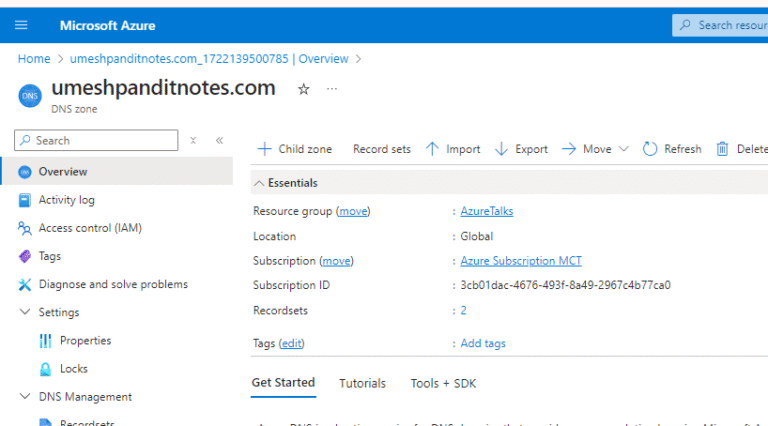
Task: Open the more options ellipsis
Action: click(x=332, y=89)
